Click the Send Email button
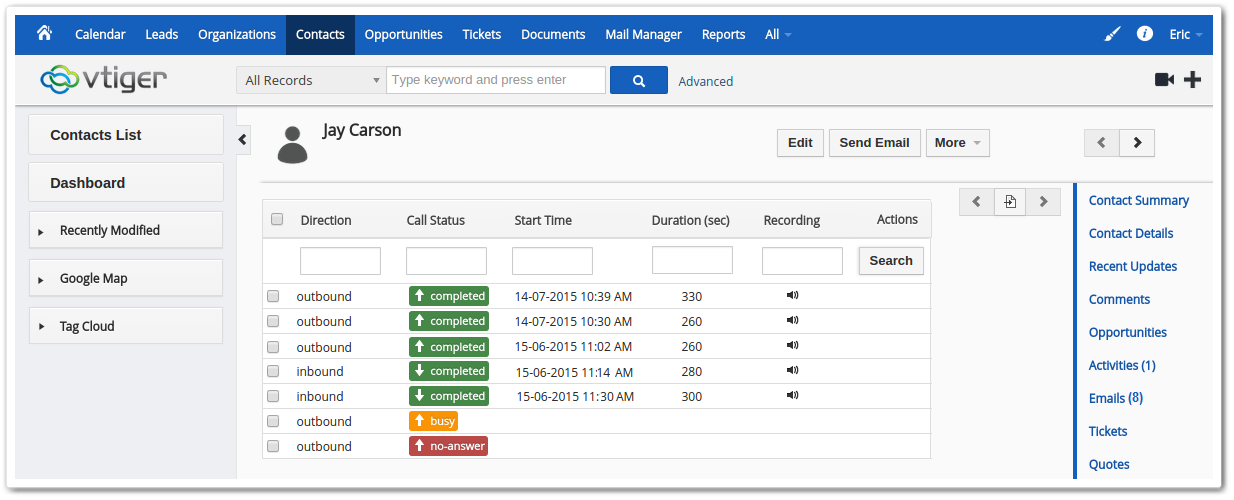 tap(873, 143)
